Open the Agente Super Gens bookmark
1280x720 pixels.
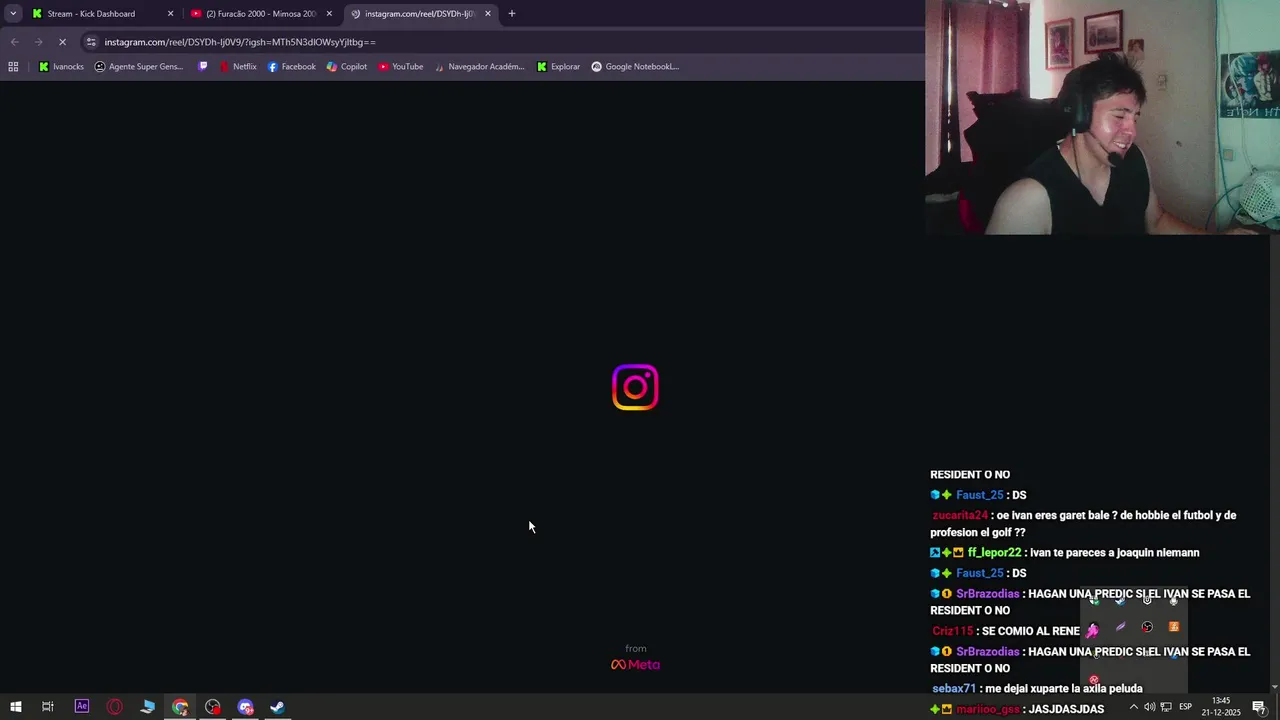[139, 67]
